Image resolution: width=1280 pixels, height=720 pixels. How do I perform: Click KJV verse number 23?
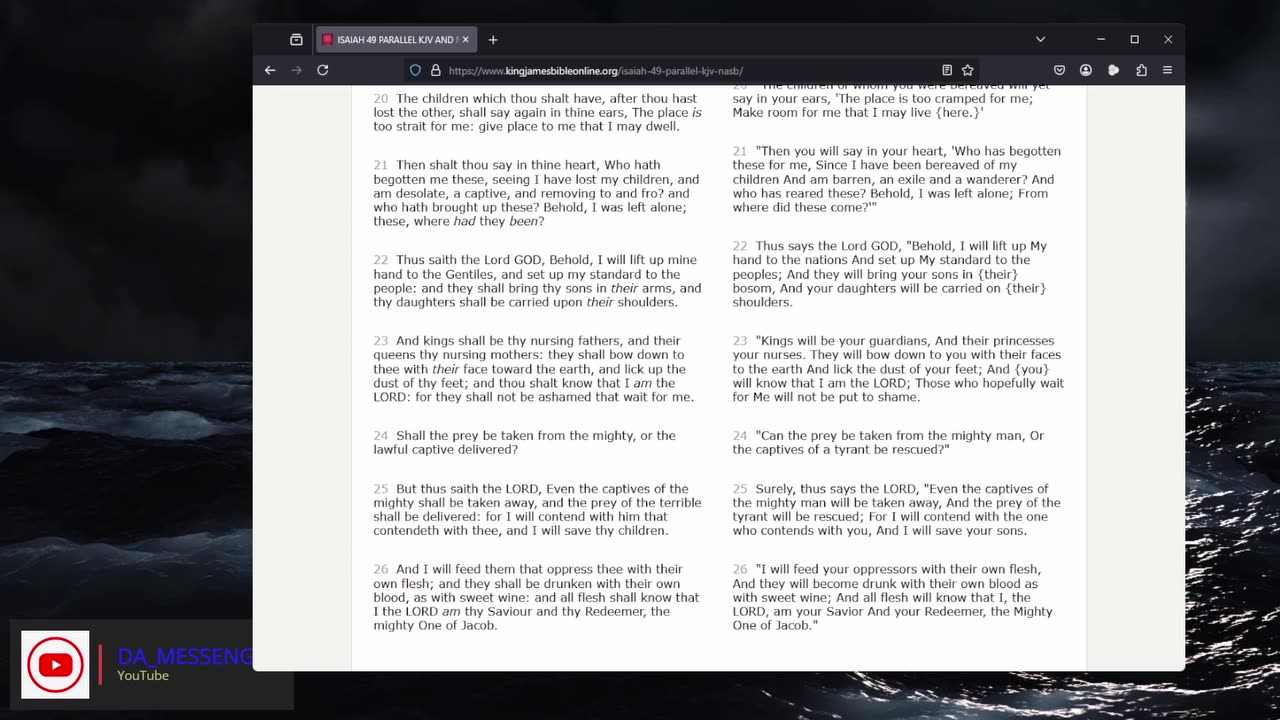[x=381, y=341]
